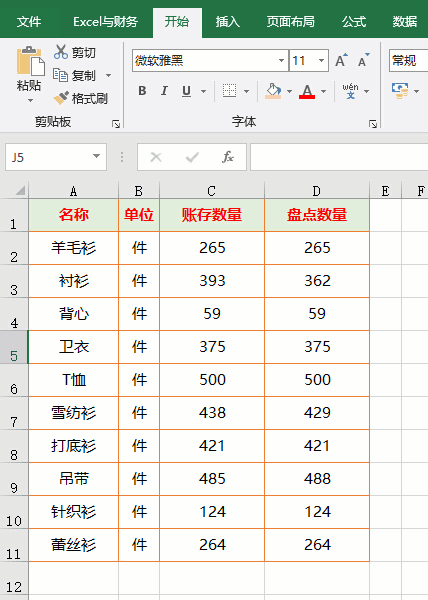Select cell with value 485
This screenshot has width=428, height=600.
point(212,479)
